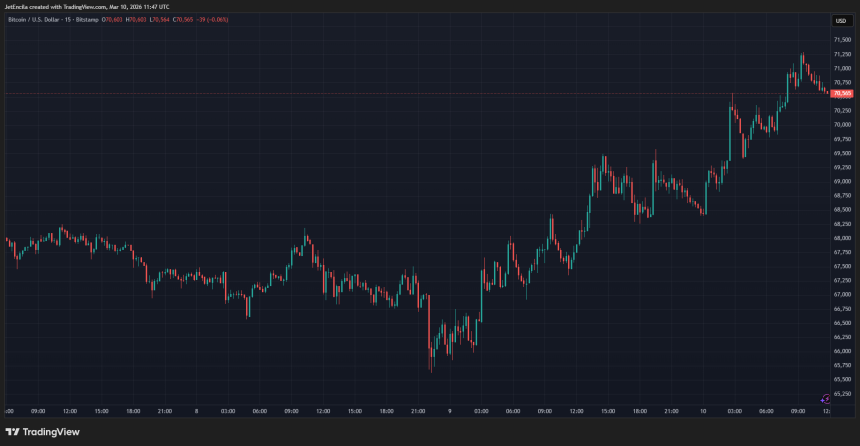Click the −39 (−0.06%) change value
This screenshot has width=860, height=446.
coord(214,19)
